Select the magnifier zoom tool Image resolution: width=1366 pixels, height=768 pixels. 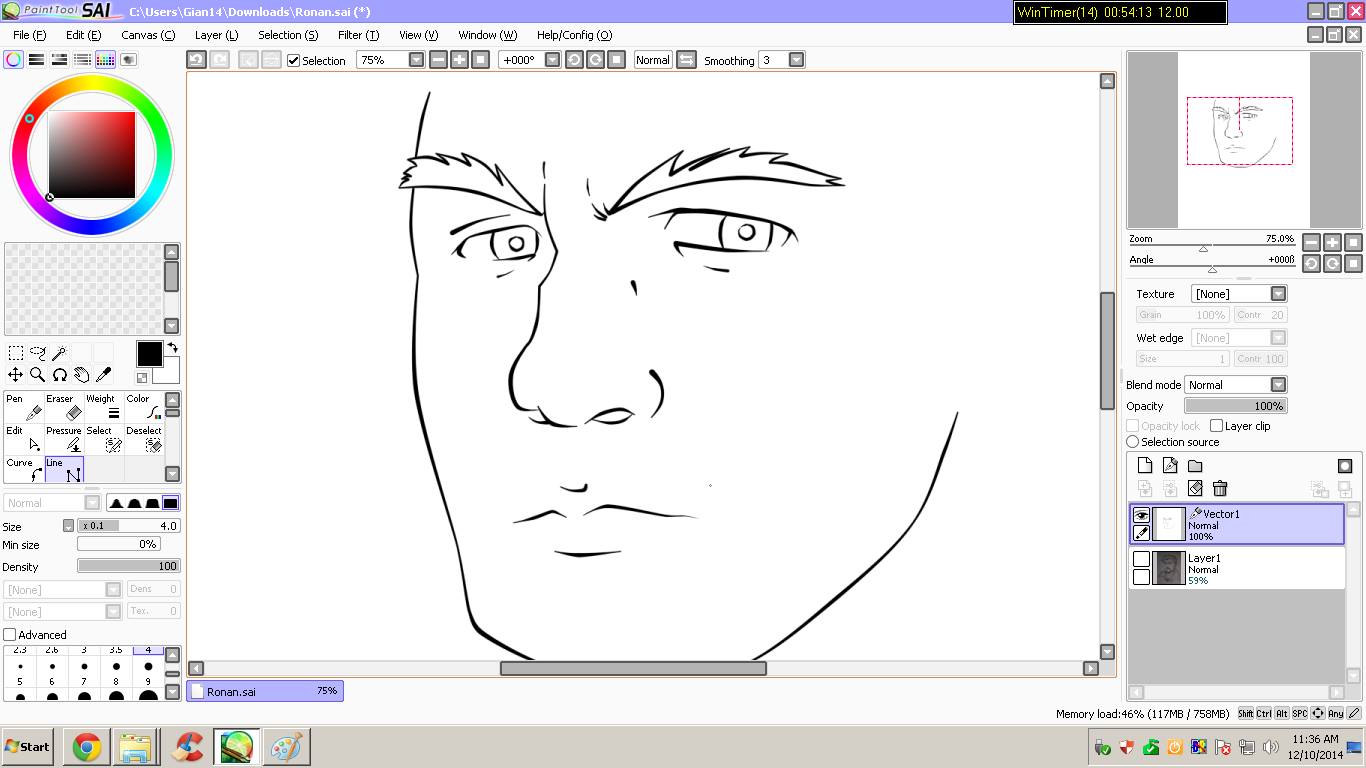(38, 375)
